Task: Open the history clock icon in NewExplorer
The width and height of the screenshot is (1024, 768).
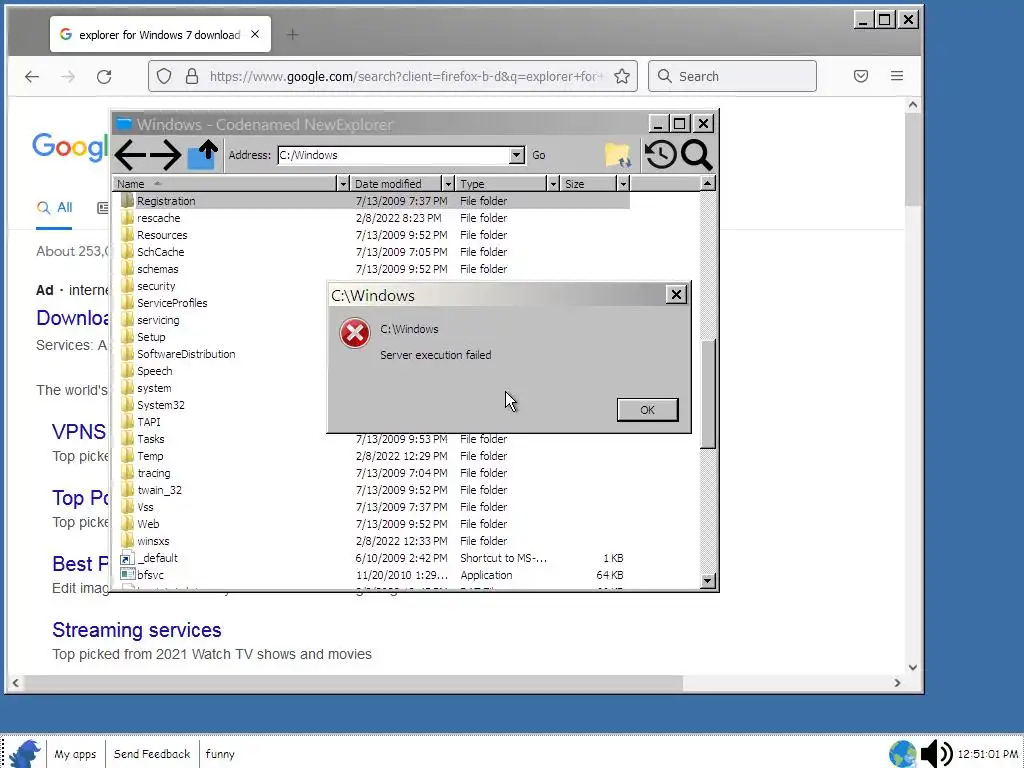Action: coord(660,155)
